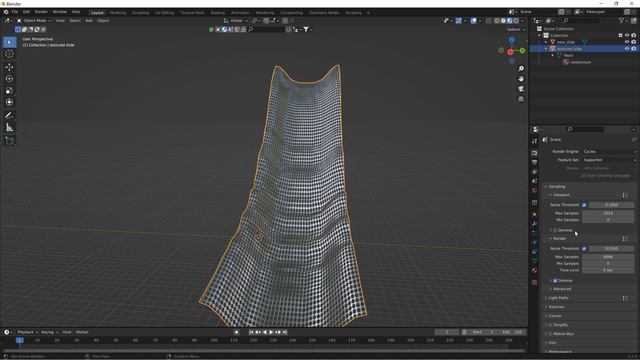Screen dimensions: 640x360
Task: Open the Render menu
Action: 41,12
